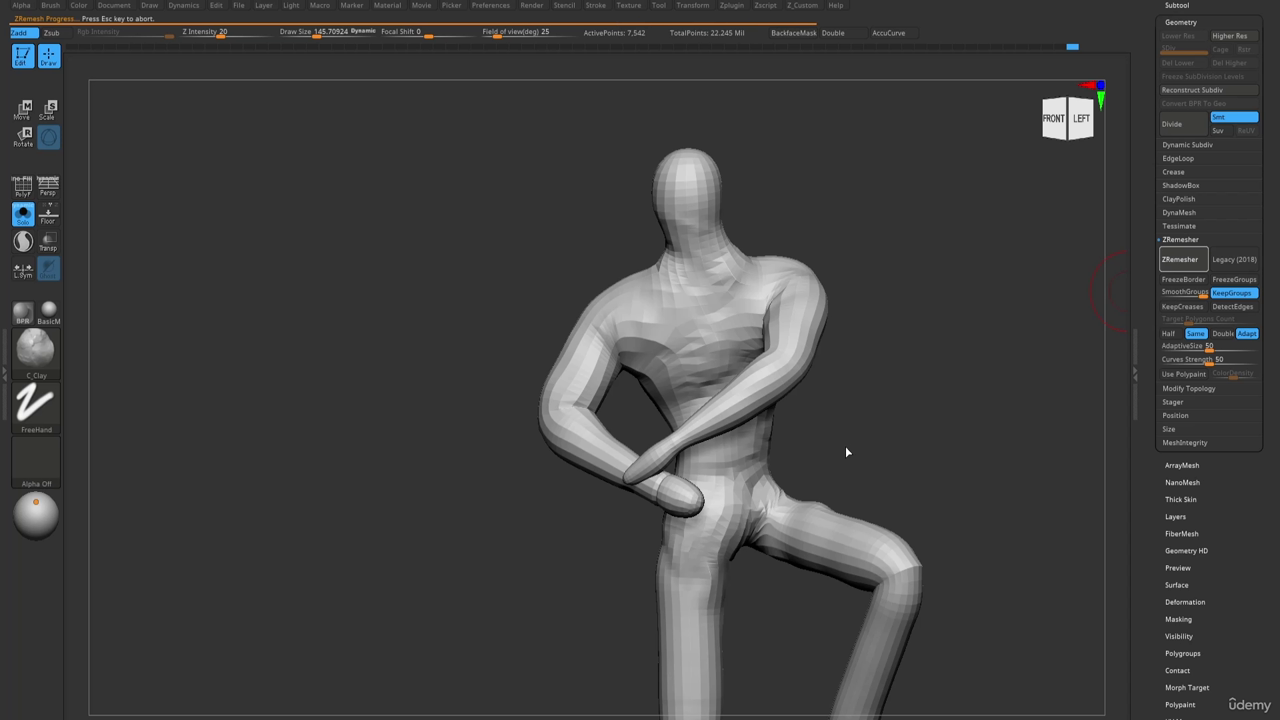Click the PolyF wireframe icon
This screenshot has width=1280, height=720.
22,187
